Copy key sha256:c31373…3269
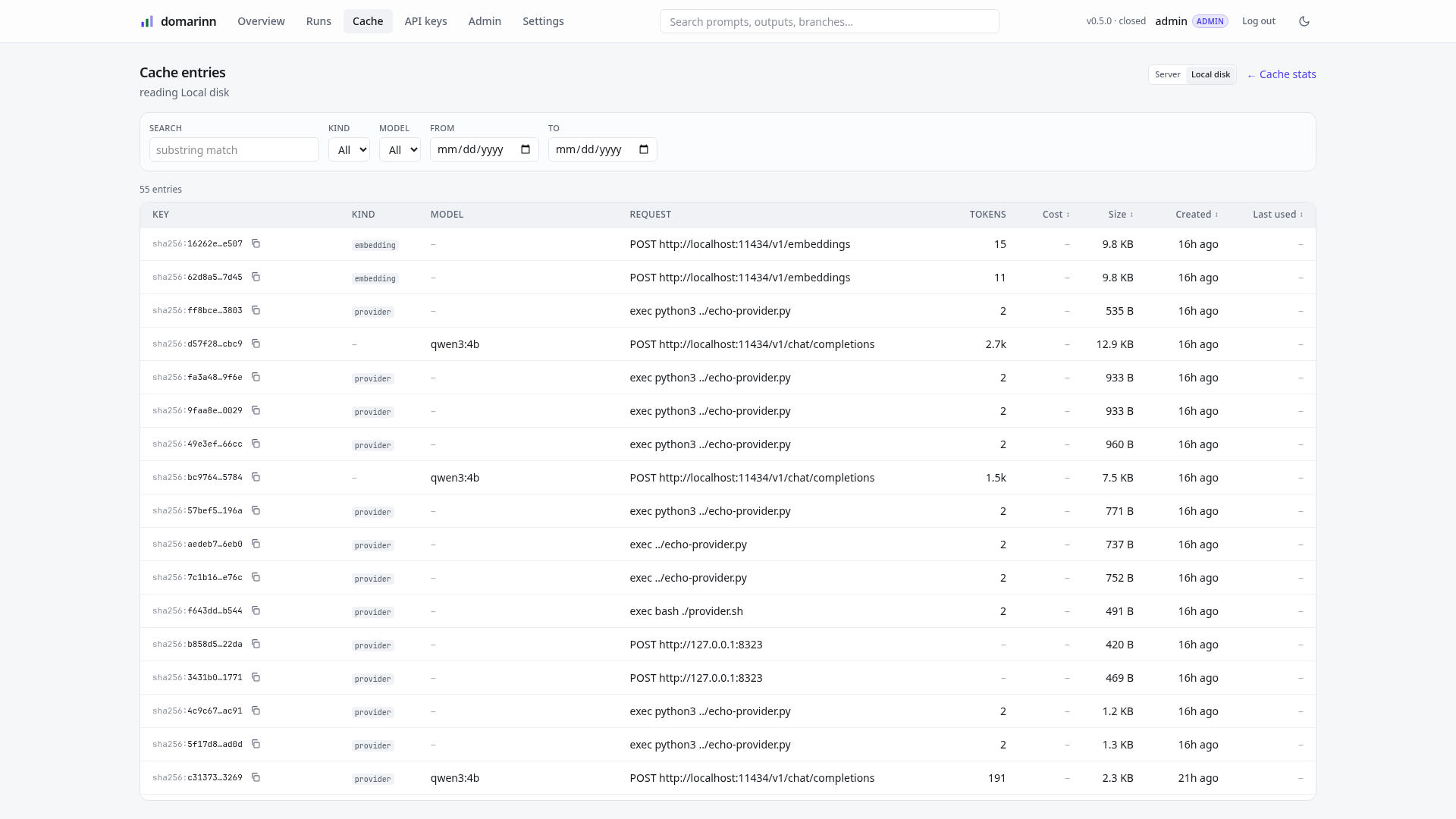 [256, 777]
